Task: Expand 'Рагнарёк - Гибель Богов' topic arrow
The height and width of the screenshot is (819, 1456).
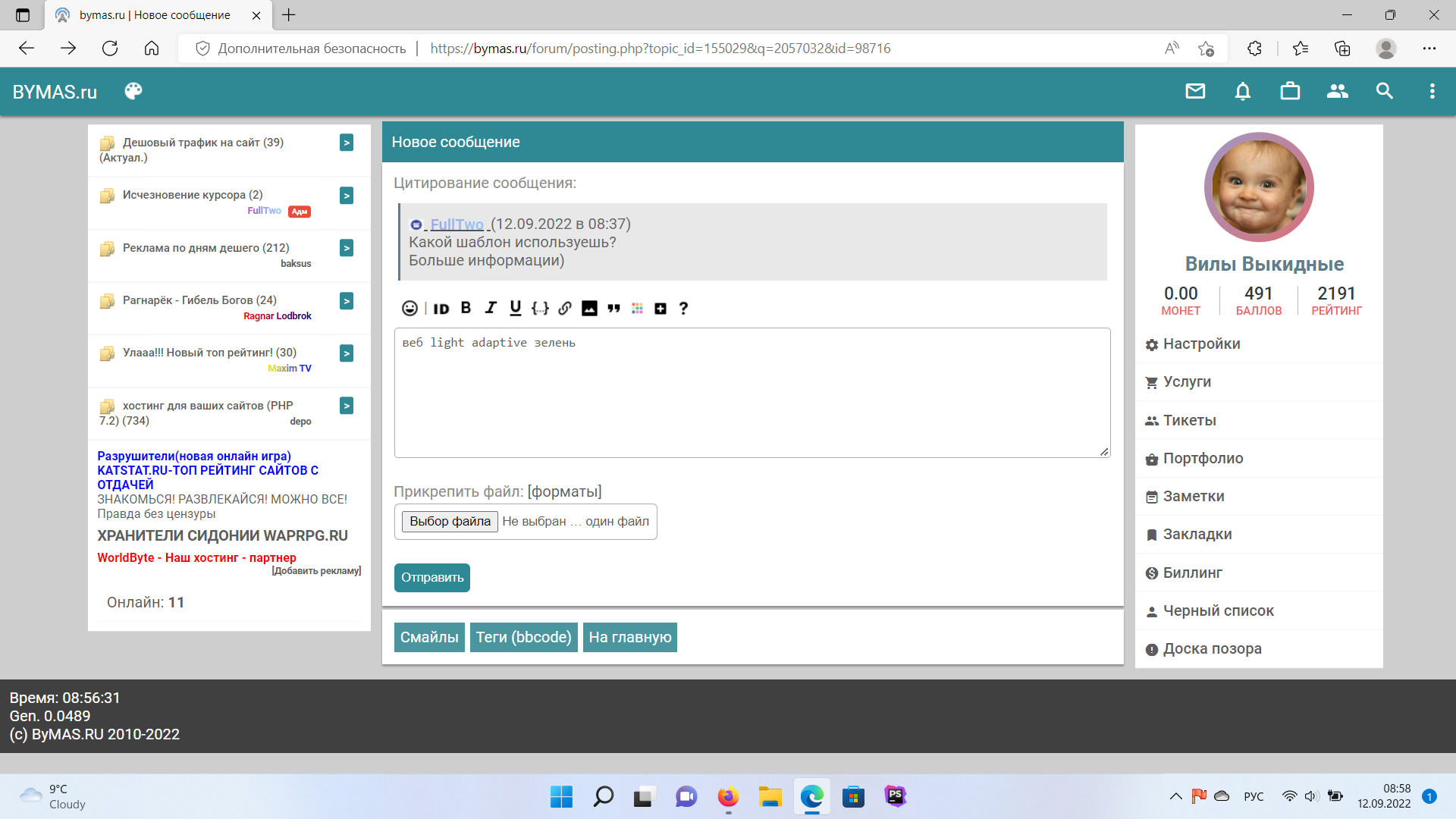Action: [347, 301]
